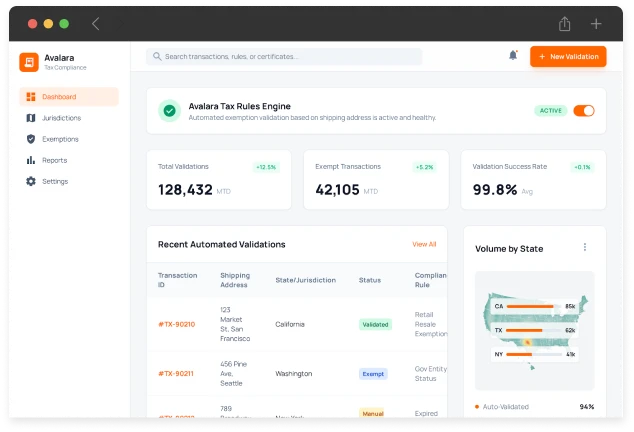Viewport: 634px width, 432px height.
Task: Click the Jurisdictions map icon
Action: [31, 118]
